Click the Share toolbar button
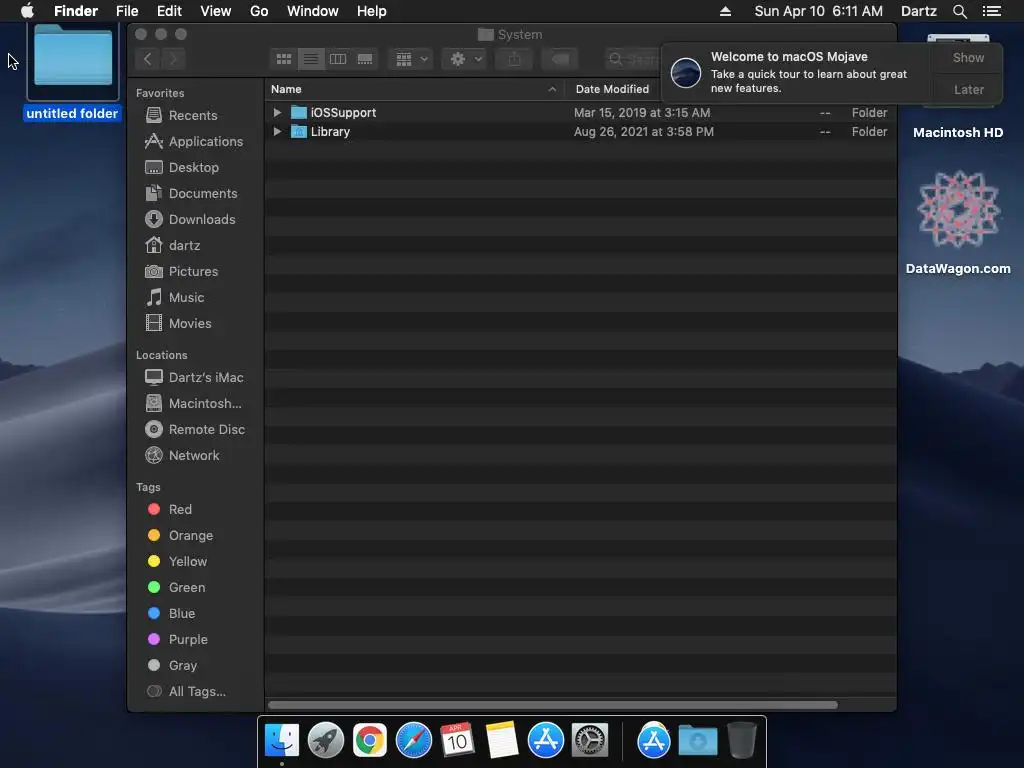 coord(515,59)
